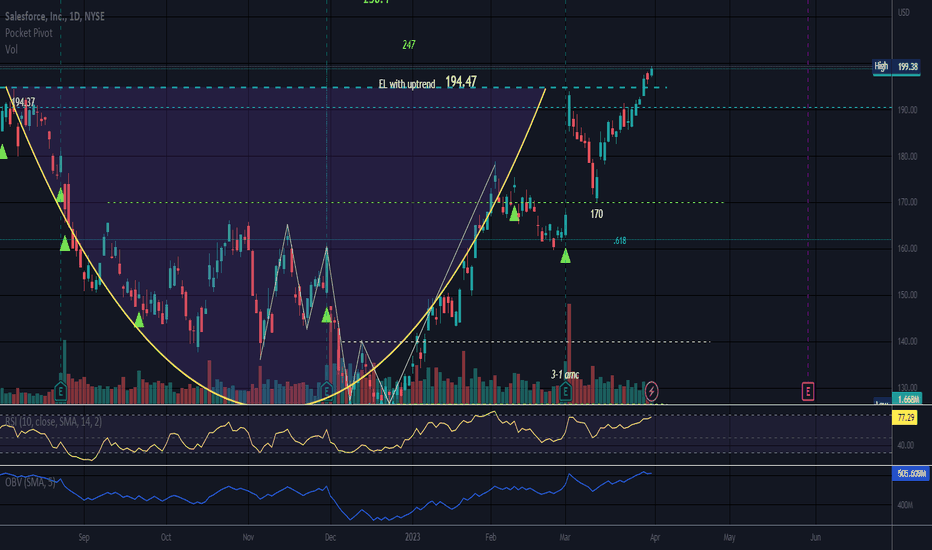The image size is (932, 550).
Task: Click the May date axis label
Action: 729,537
